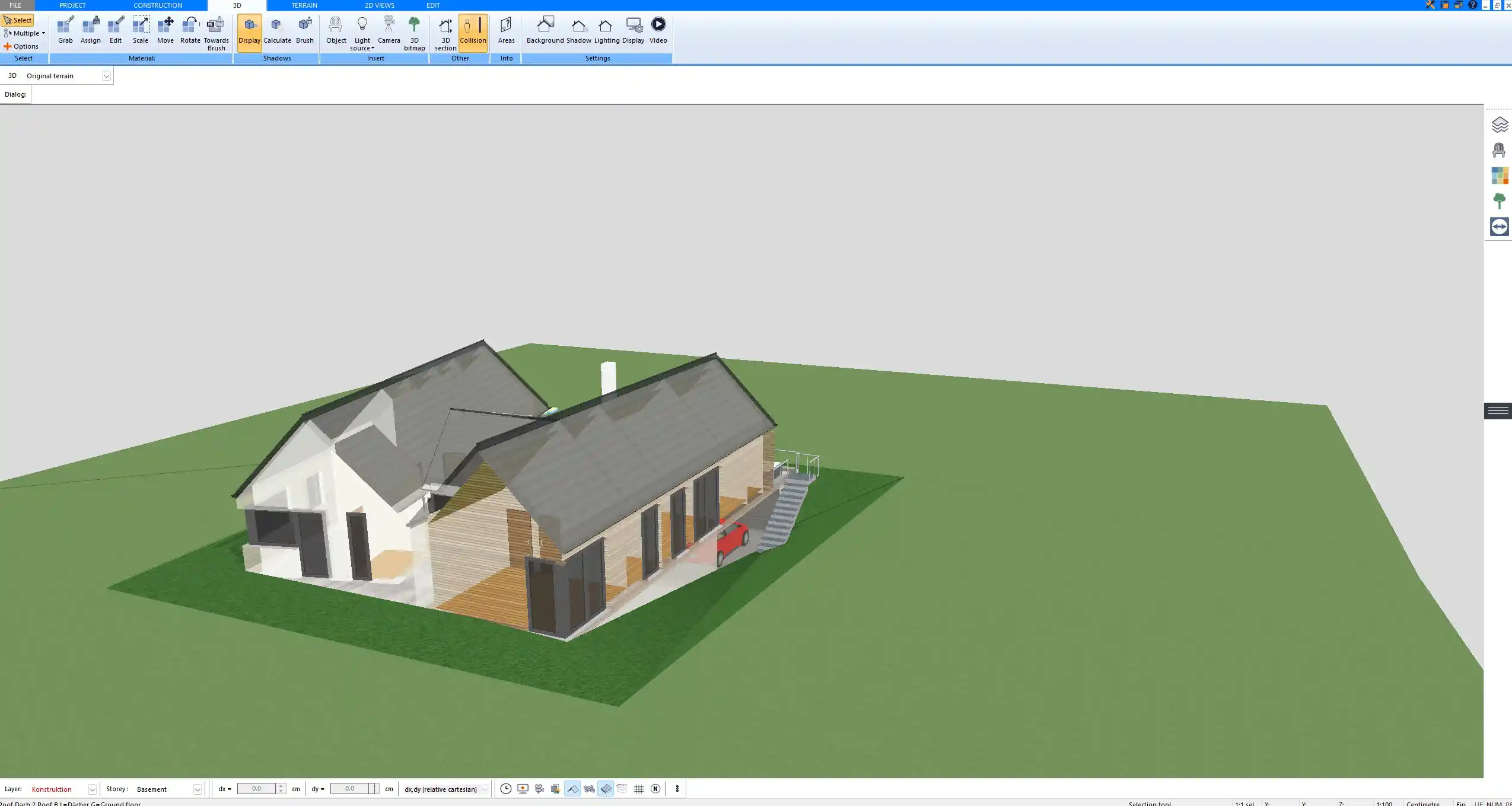Pick the Move material tool
Image resolution: width=1512 pixels, height=806 pixels.
[165, 30]
